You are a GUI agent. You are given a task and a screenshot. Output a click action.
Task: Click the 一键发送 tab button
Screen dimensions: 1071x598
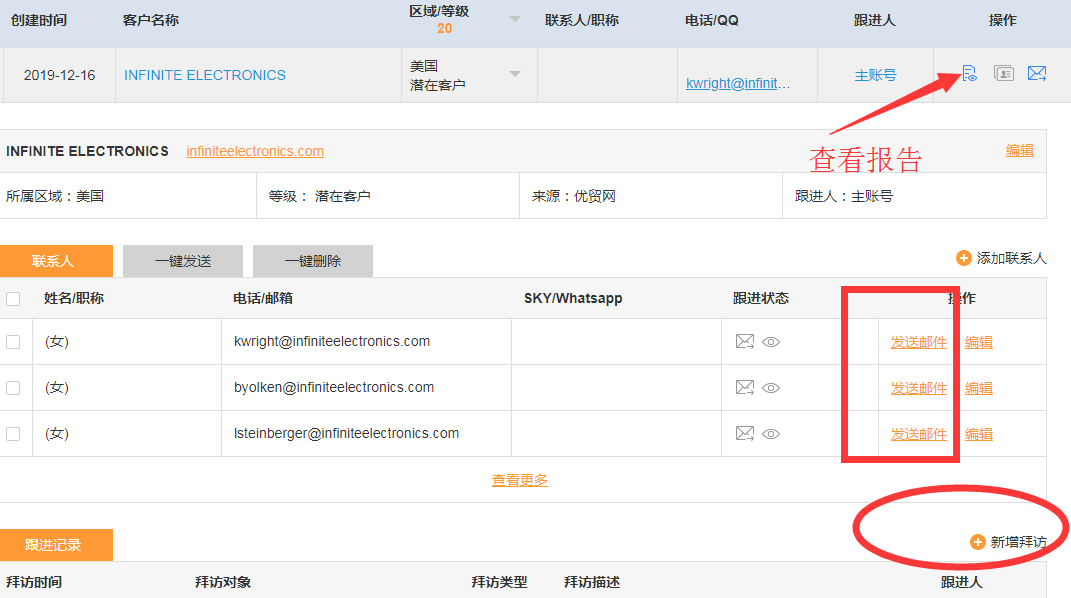coord(182,261)
